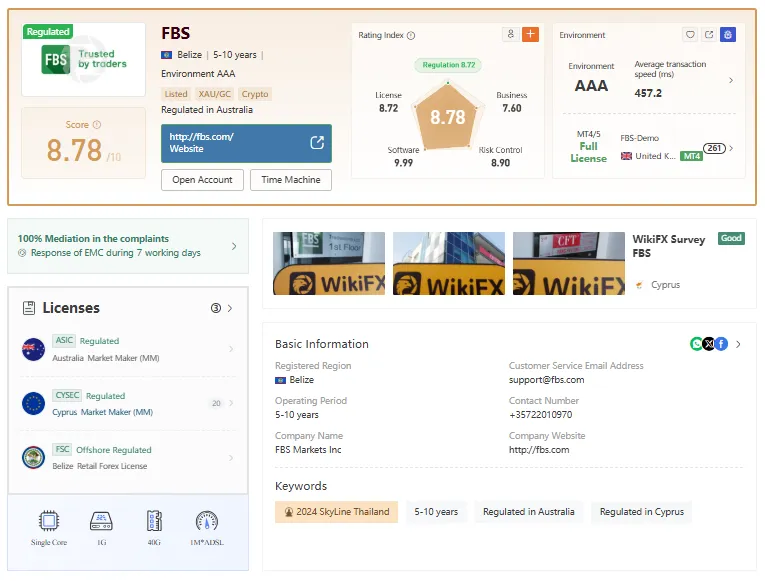Click the Good rating badge
Image resolution: width=765 pixels, height=581 pixels.
tap(731, 238)
